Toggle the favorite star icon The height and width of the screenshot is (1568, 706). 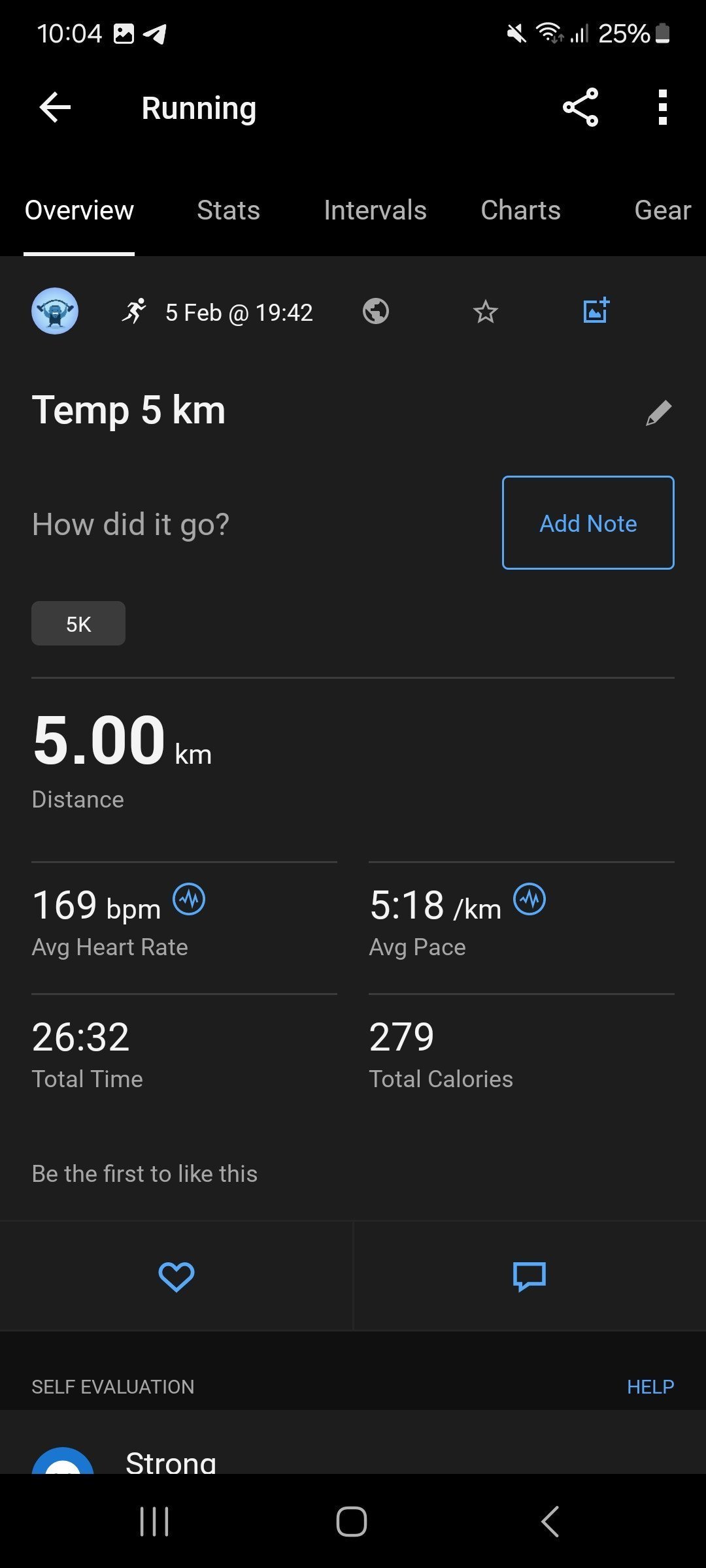[x=485, y=312]
